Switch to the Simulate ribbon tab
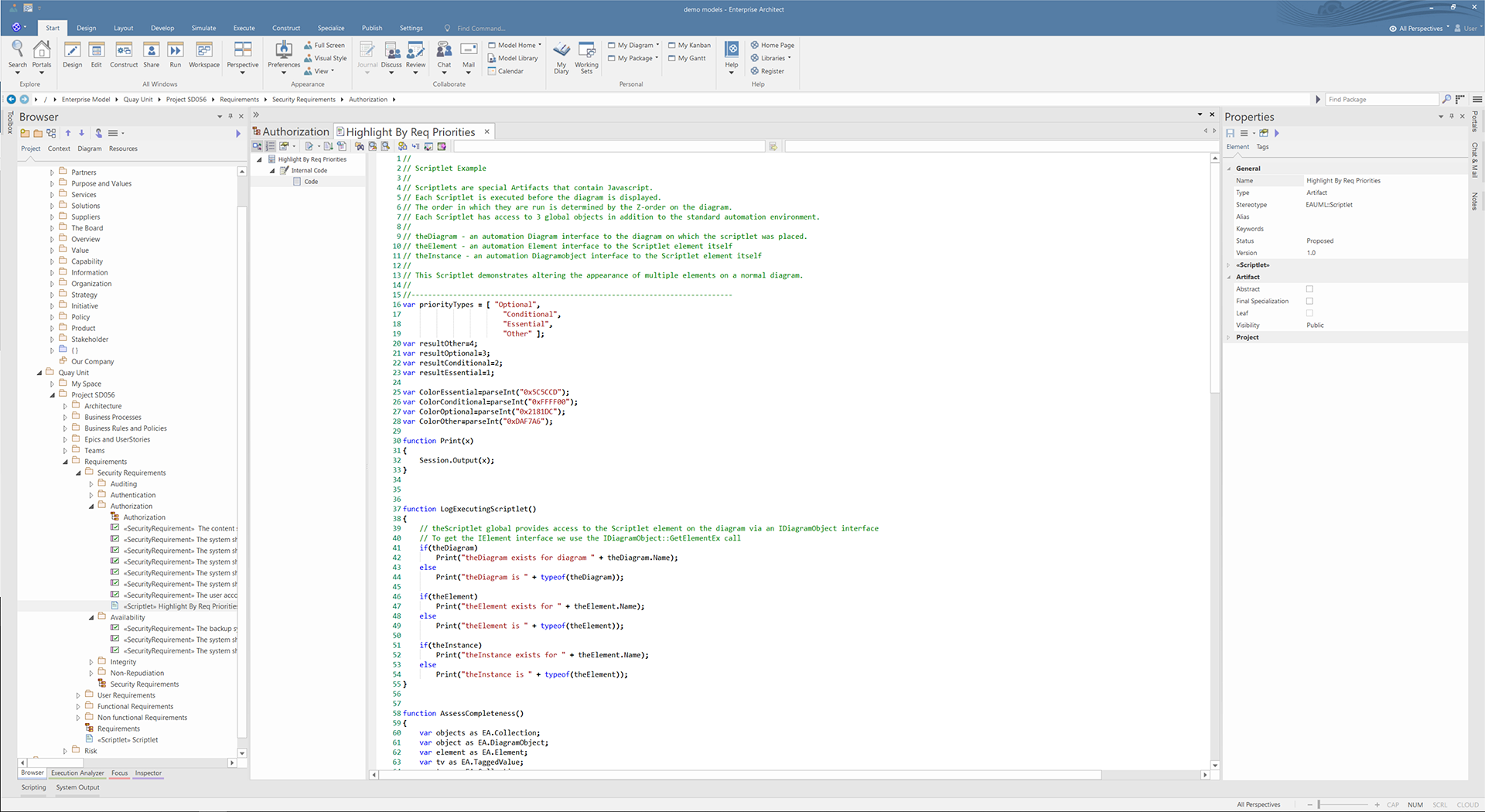 [x=203, y=28]
